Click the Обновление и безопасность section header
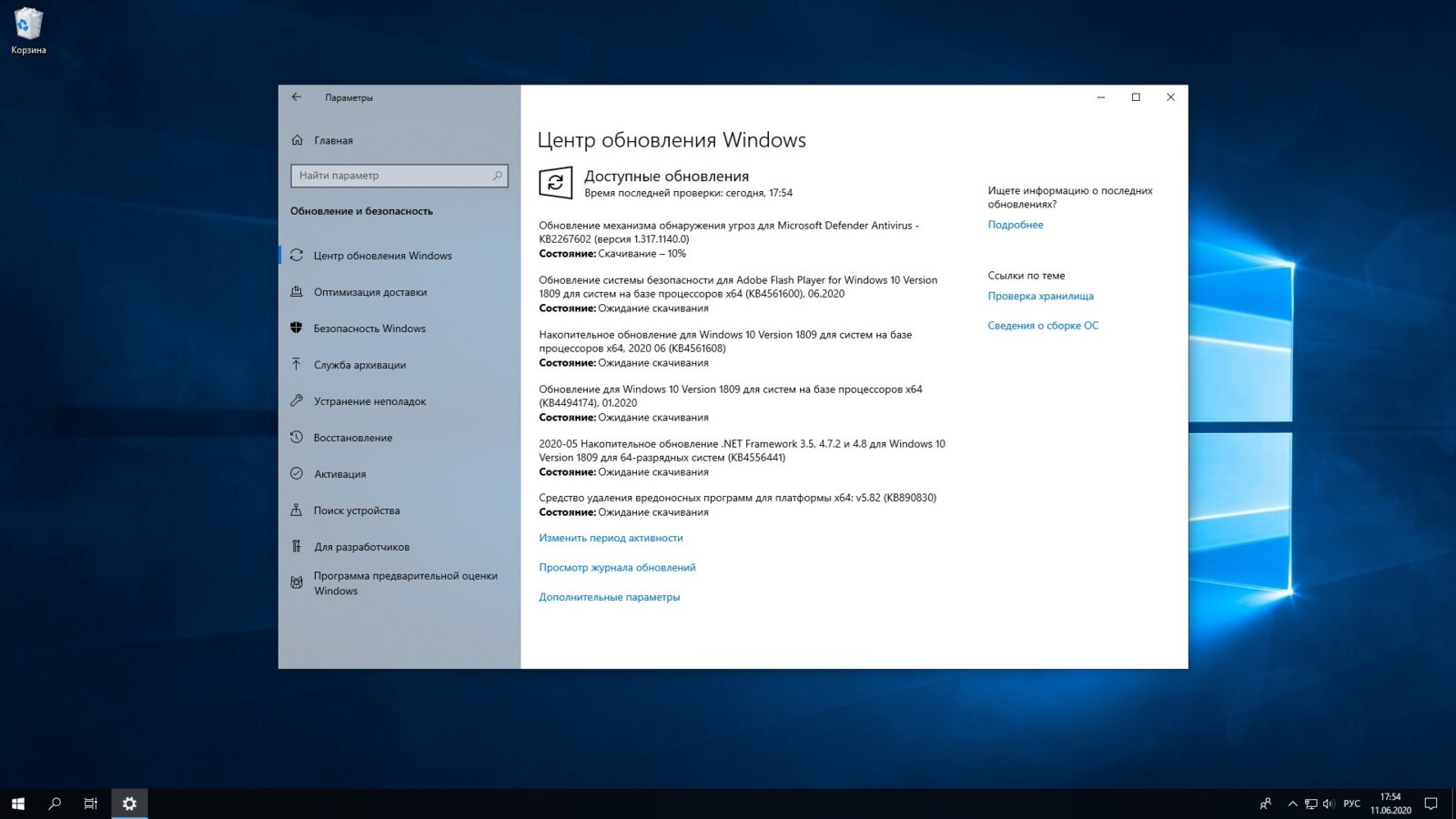The image size is (1456, 819). tap(361, 211)
